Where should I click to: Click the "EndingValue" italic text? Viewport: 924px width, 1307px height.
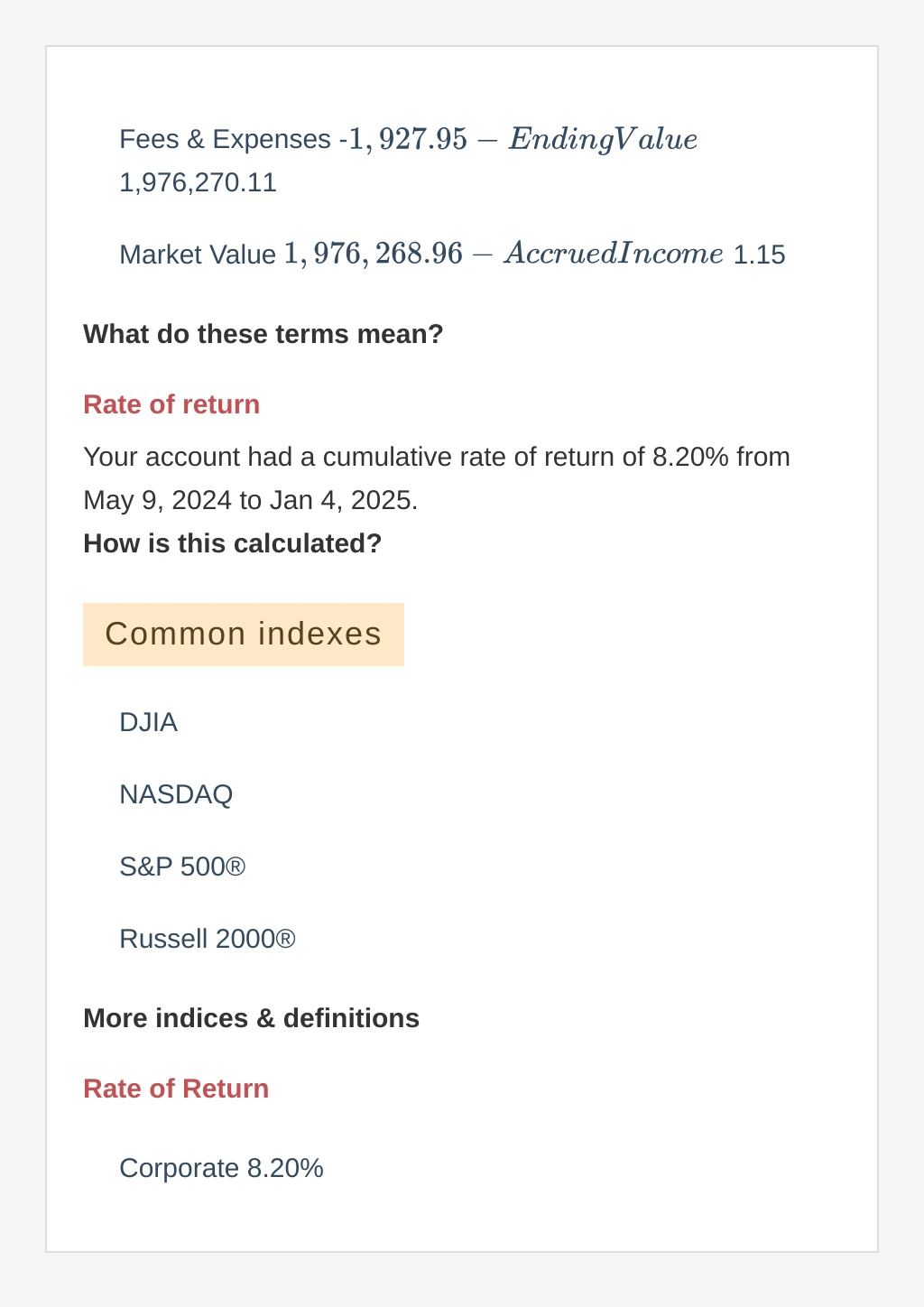[x=603, y=139]
